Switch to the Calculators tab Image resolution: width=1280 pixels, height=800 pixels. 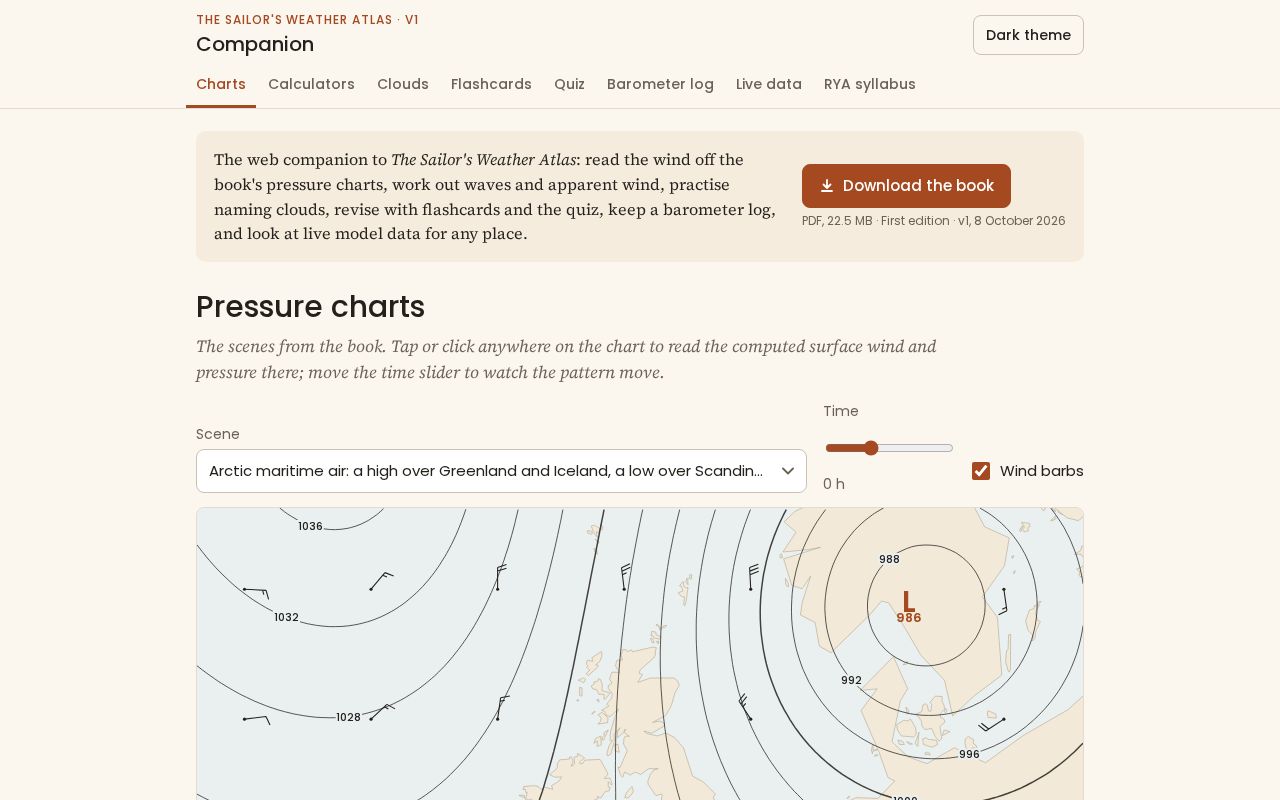[x=311, y=84]
